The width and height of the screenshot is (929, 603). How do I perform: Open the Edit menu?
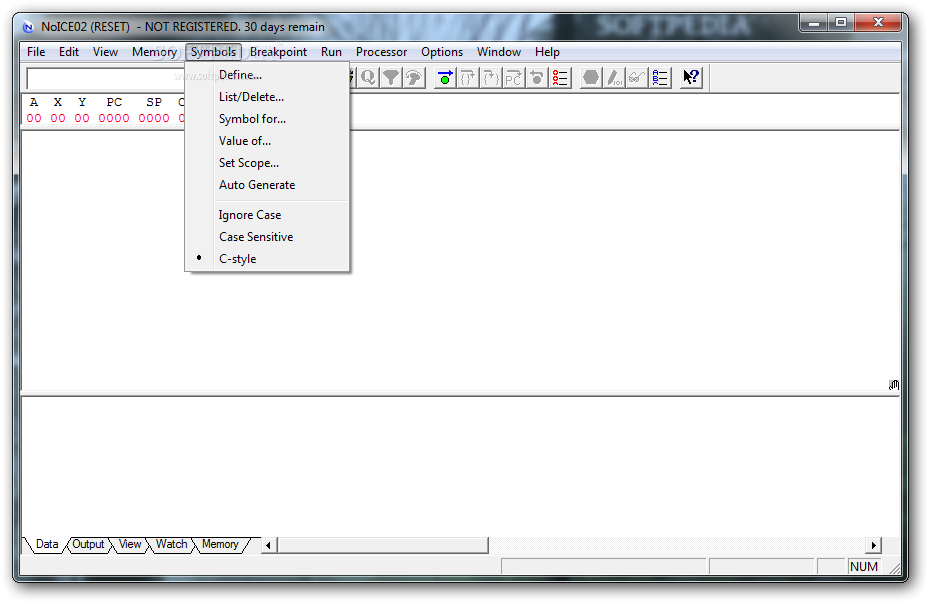[69, 52]
